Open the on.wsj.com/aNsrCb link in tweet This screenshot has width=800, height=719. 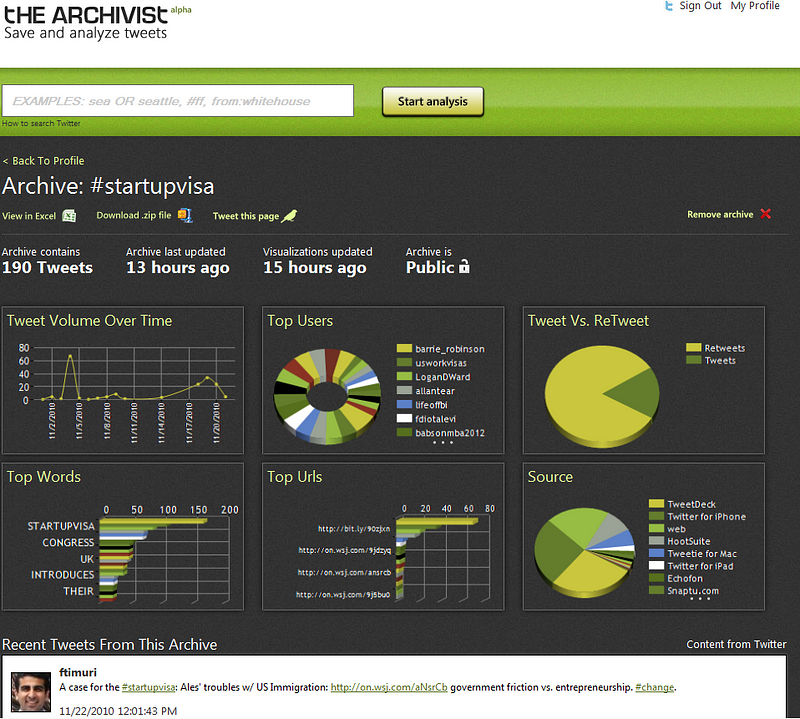point(389,687)
